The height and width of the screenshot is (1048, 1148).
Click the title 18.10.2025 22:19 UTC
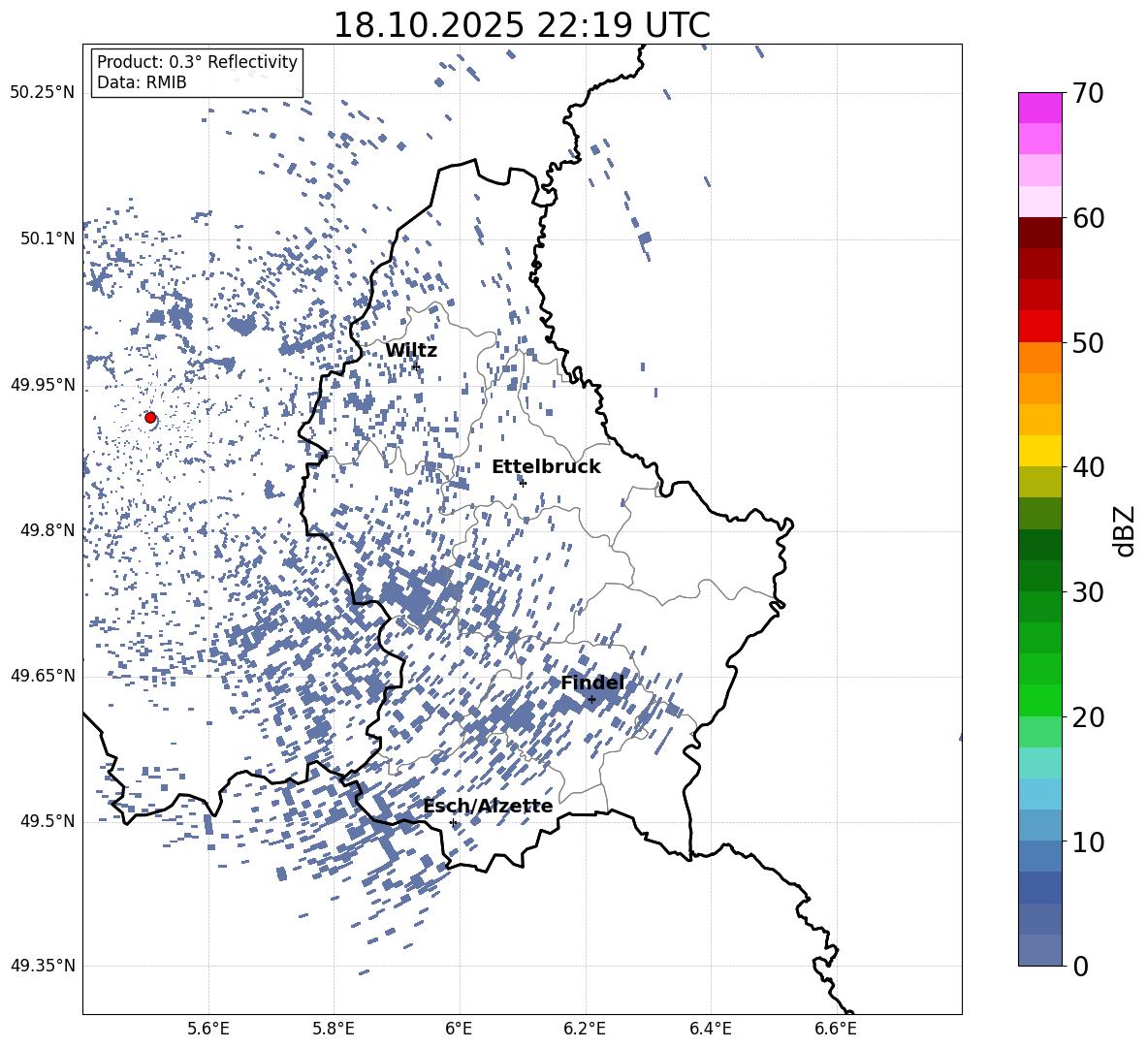(522, 25)
